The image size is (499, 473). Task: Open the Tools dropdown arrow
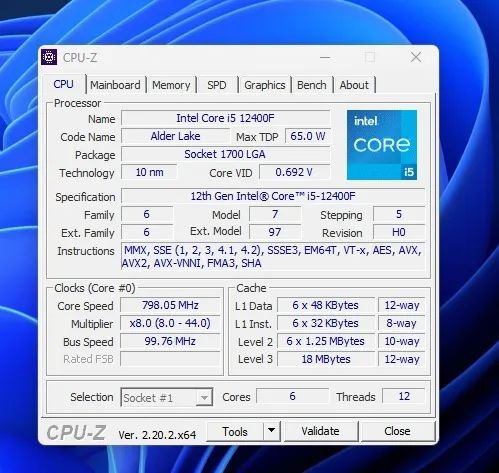(x=272, y=431)
